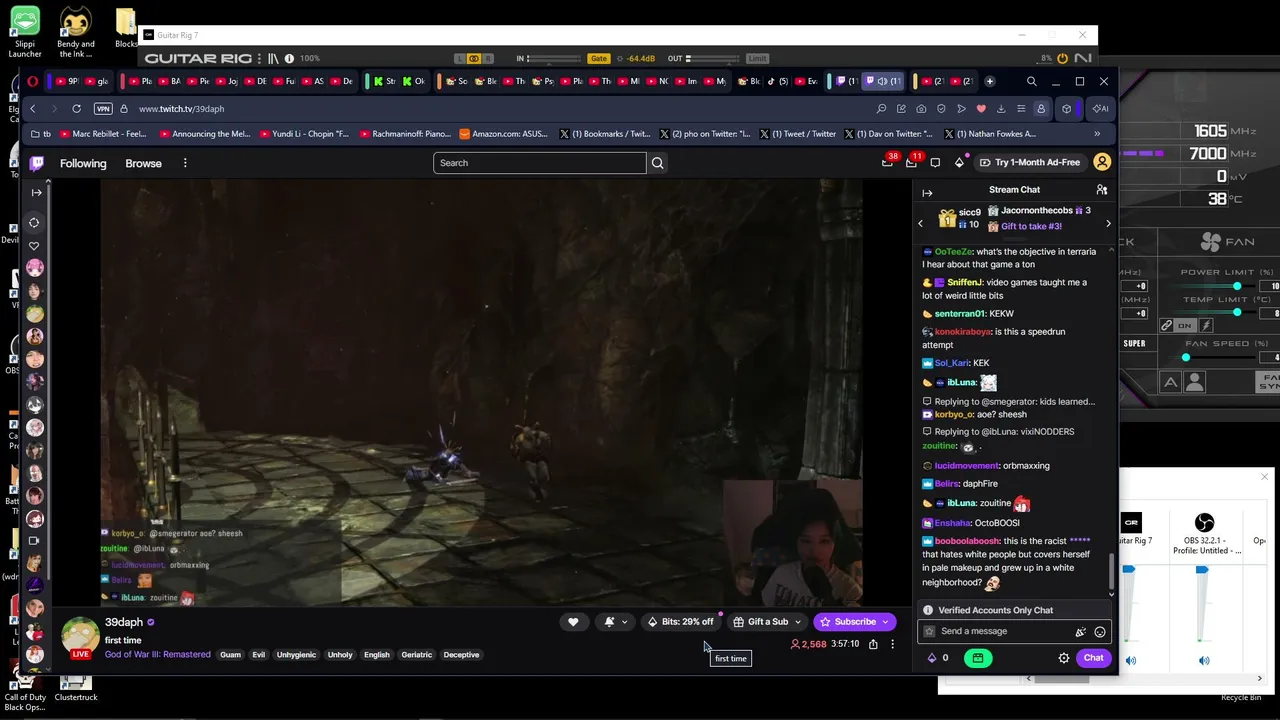The image size is (1280, 720).
Task: Open the Clustertruck desktop icon
Action: click(x=76, y=687)
